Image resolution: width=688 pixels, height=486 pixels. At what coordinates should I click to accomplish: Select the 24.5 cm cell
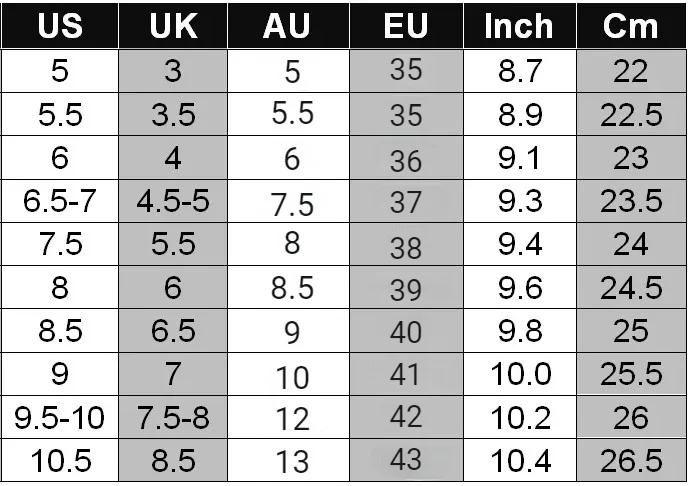[x=631, y=288]
